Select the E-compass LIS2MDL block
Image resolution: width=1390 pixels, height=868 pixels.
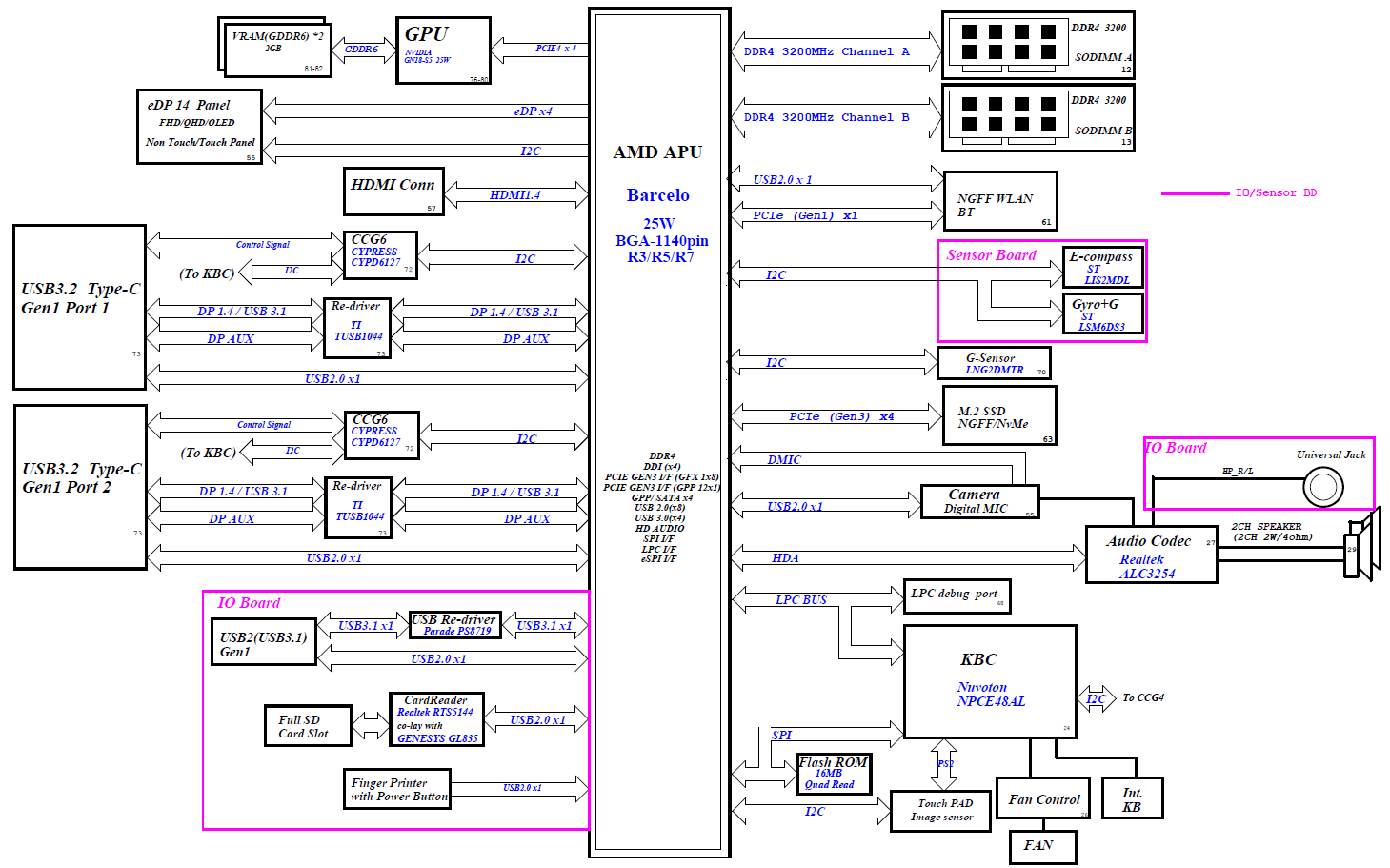pos(1102,266)
